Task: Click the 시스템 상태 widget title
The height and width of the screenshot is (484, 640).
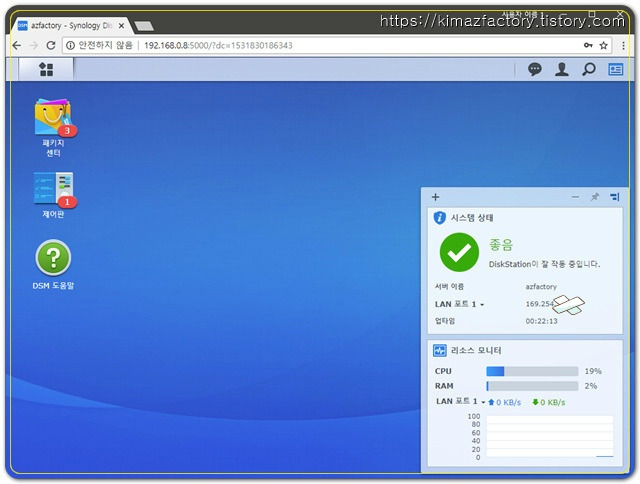Action: [x=472, y=218]
